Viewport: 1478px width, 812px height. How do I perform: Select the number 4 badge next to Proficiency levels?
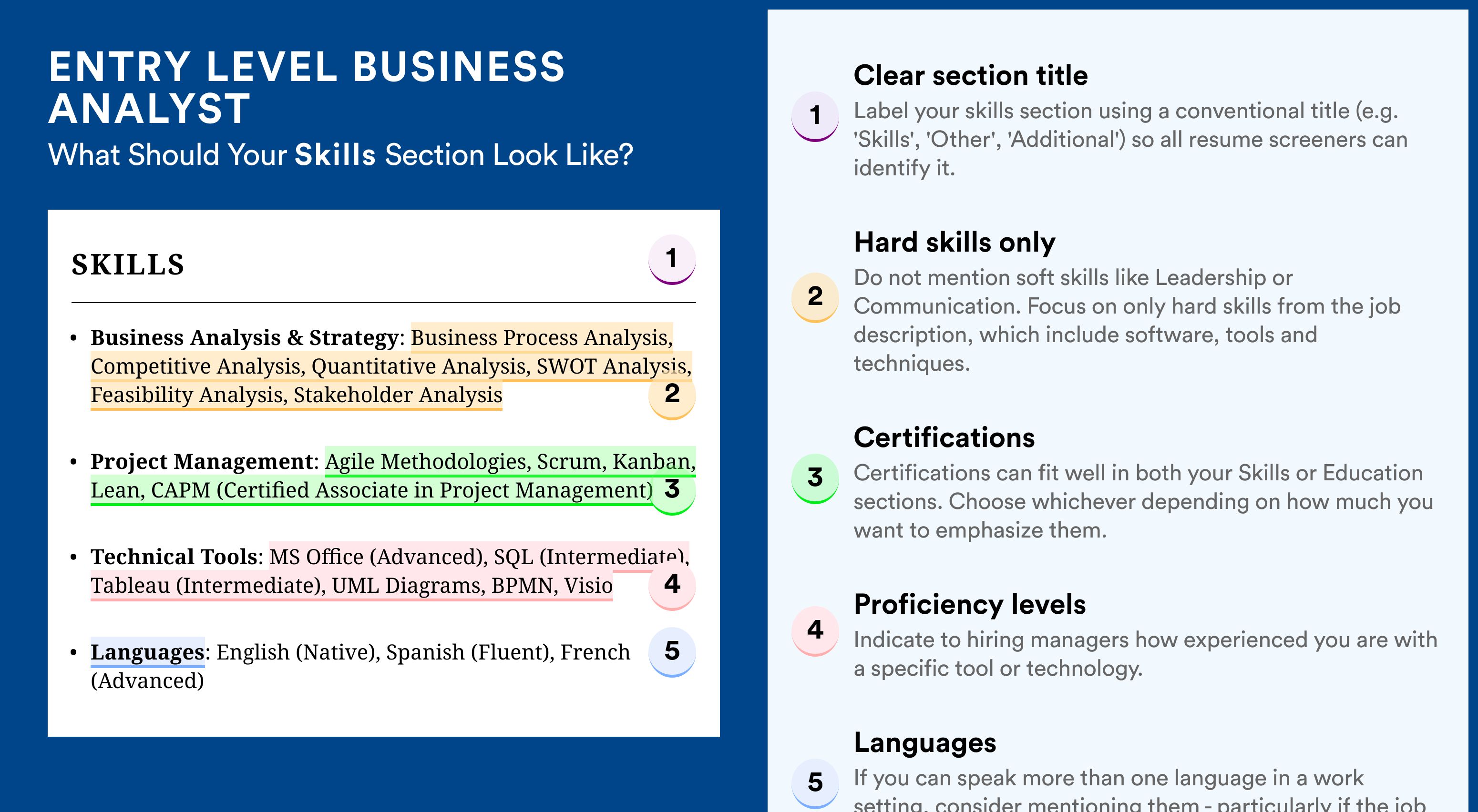815,631
